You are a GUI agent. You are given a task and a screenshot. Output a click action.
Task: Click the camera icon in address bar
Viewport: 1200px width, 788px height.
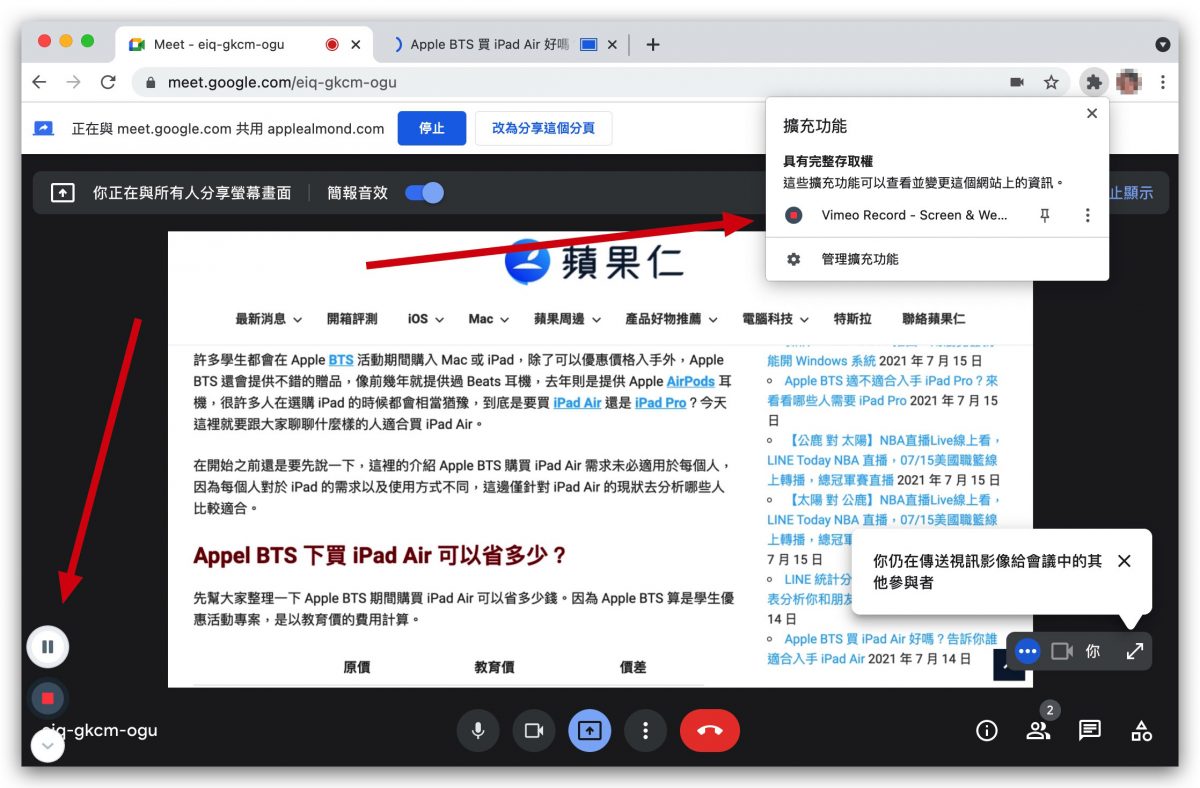(1017, 82)
